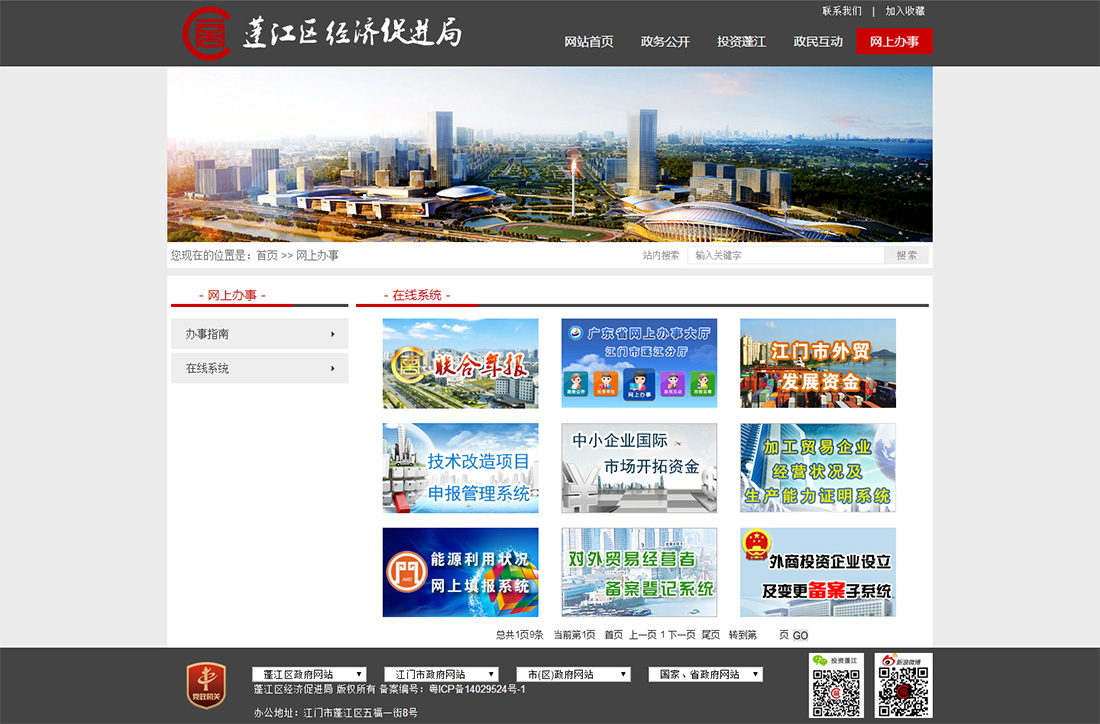The height and width of the screenshot is (724, 1100).
Task: Open 江门市外贸发展资金 tile
Action: (x=817, y=363)
